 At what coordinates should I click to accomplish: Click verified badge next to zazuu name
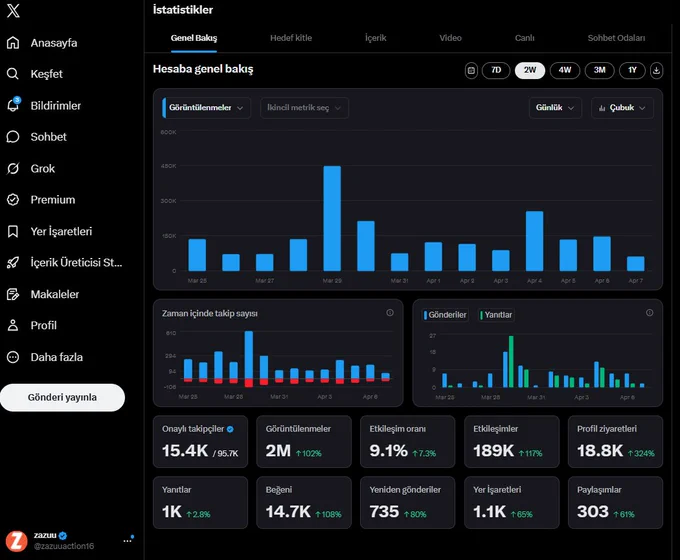coord(63,535)
